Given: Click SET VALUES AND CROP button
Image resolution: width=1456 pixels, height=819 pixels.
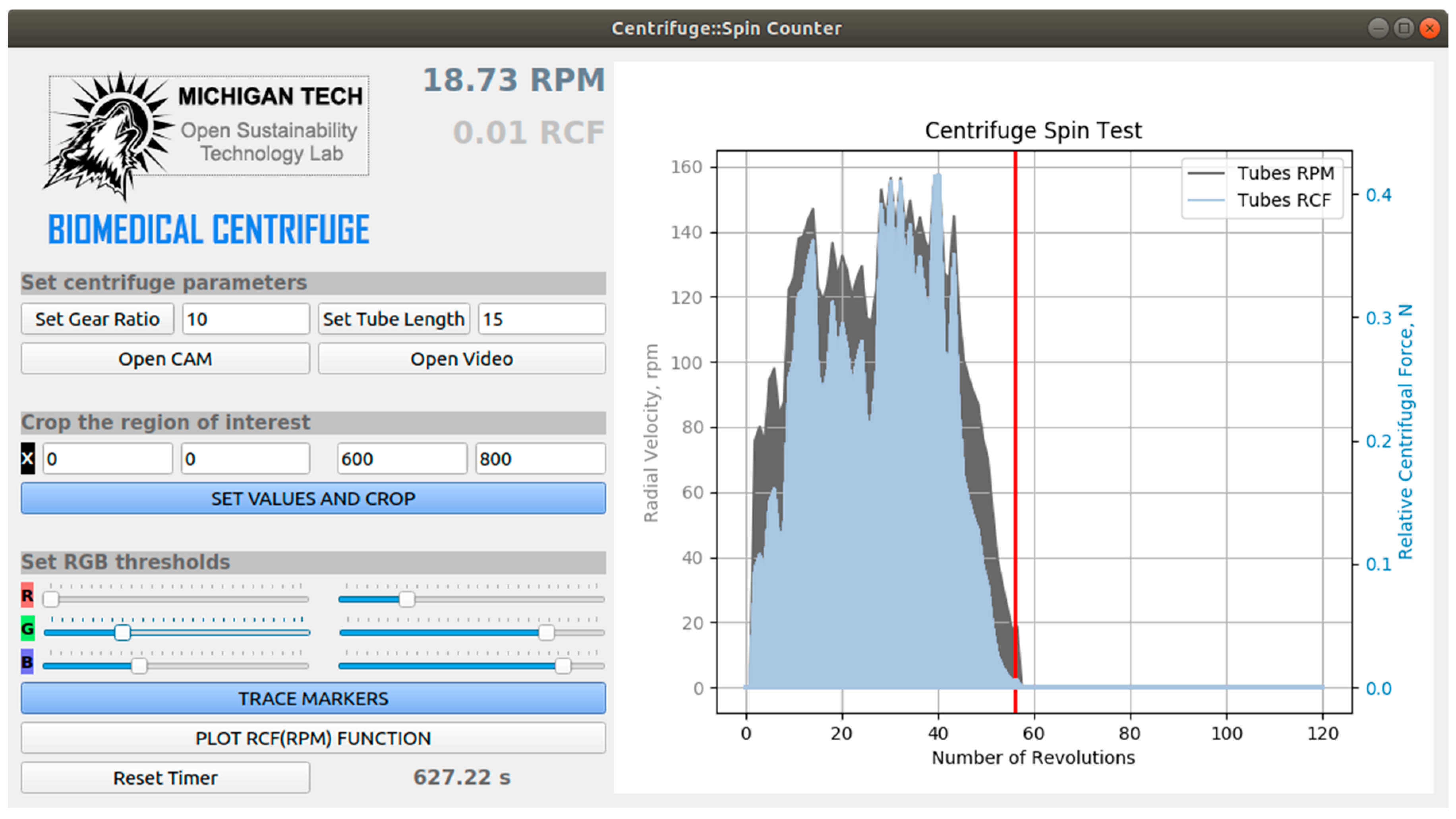Looking at the screenshot, I should [313, 499].
